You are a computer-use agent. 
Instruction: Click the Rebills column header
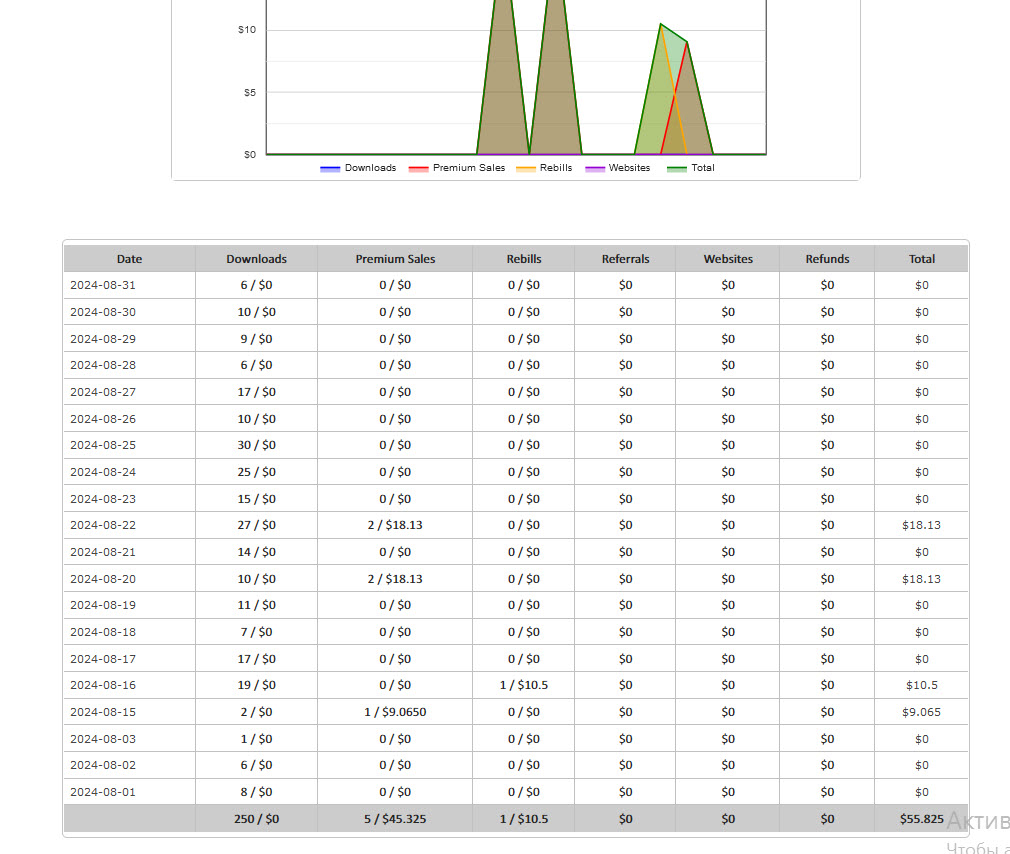point(524,259)
